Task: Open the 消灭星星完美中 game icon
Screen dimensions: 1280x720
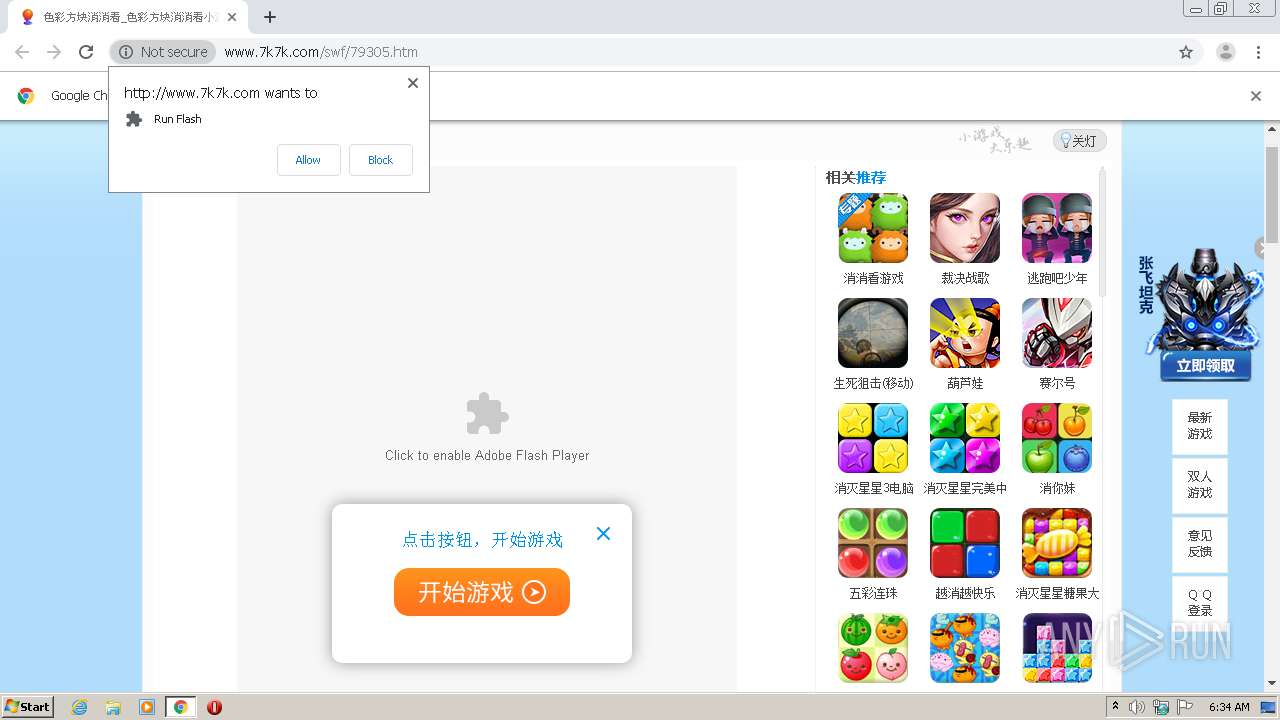Action: [965, 438]
